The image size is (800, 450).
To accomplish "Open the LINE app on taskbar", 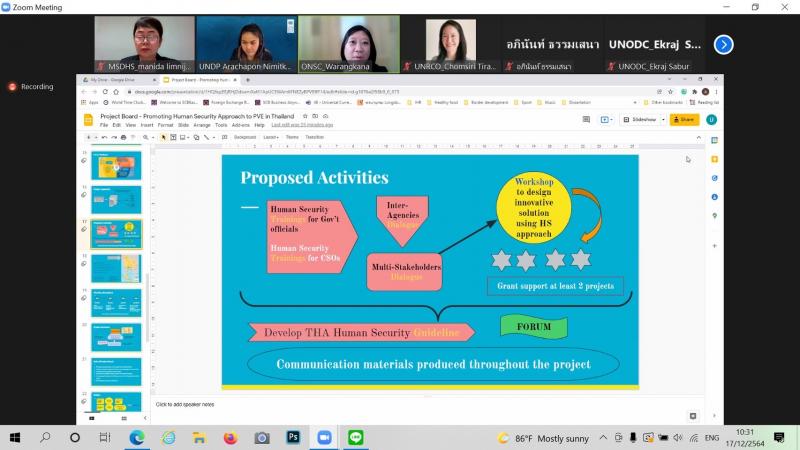I will click(x=356, y=437).
